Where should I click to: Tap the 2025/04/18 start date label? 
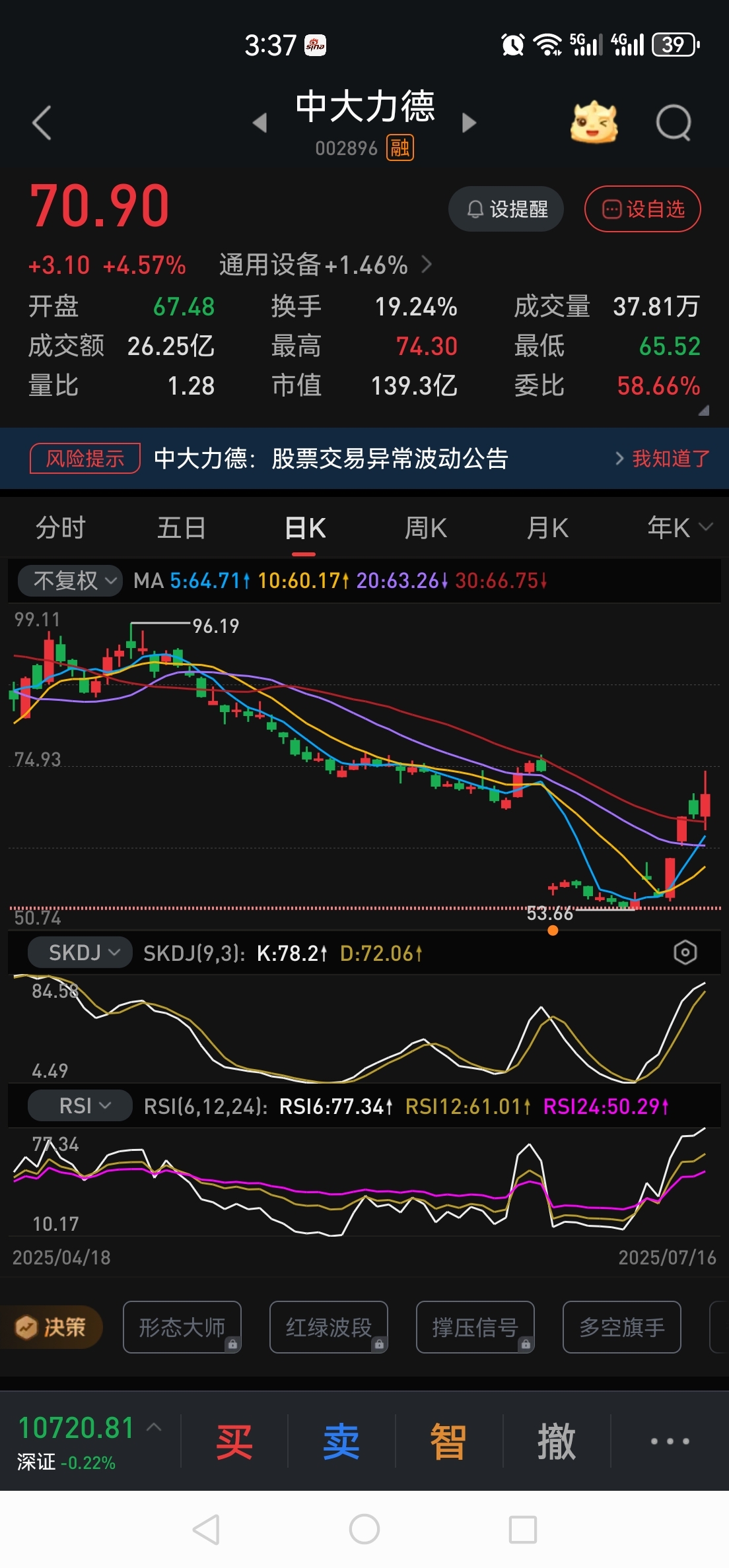[x=61, y=1257]
